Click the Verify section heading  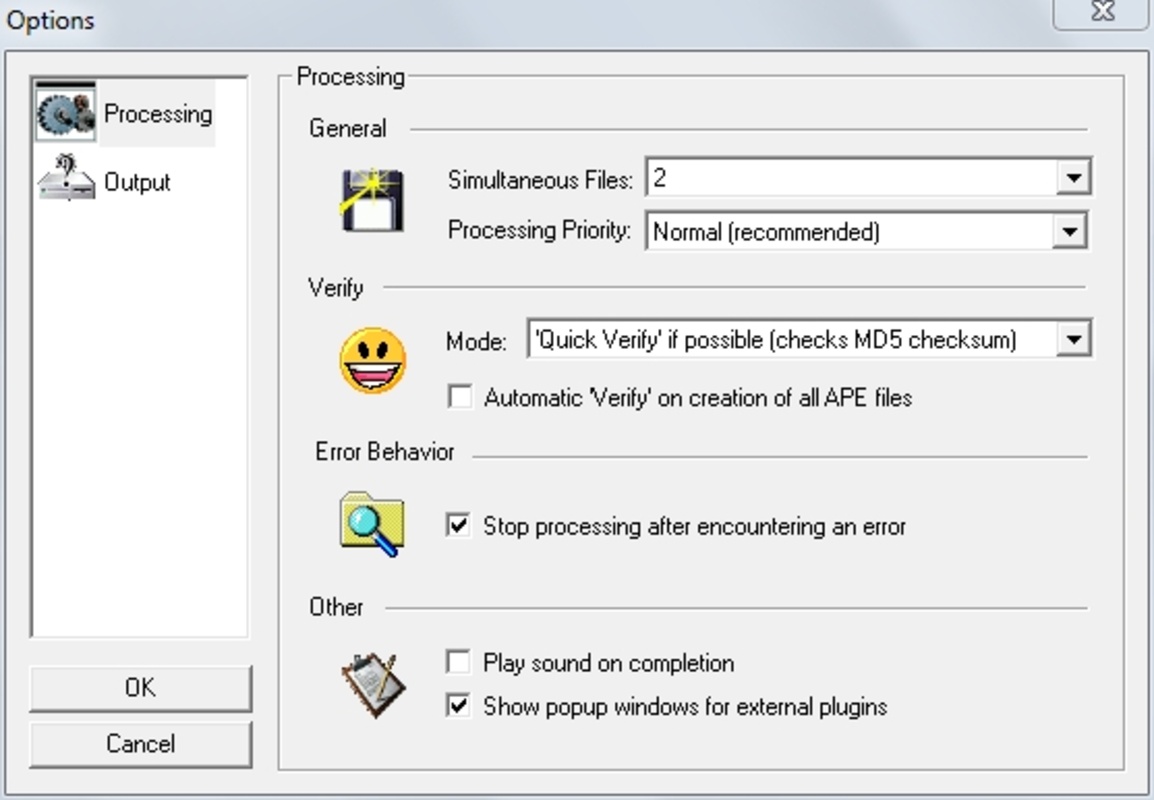tap(336, 288)
